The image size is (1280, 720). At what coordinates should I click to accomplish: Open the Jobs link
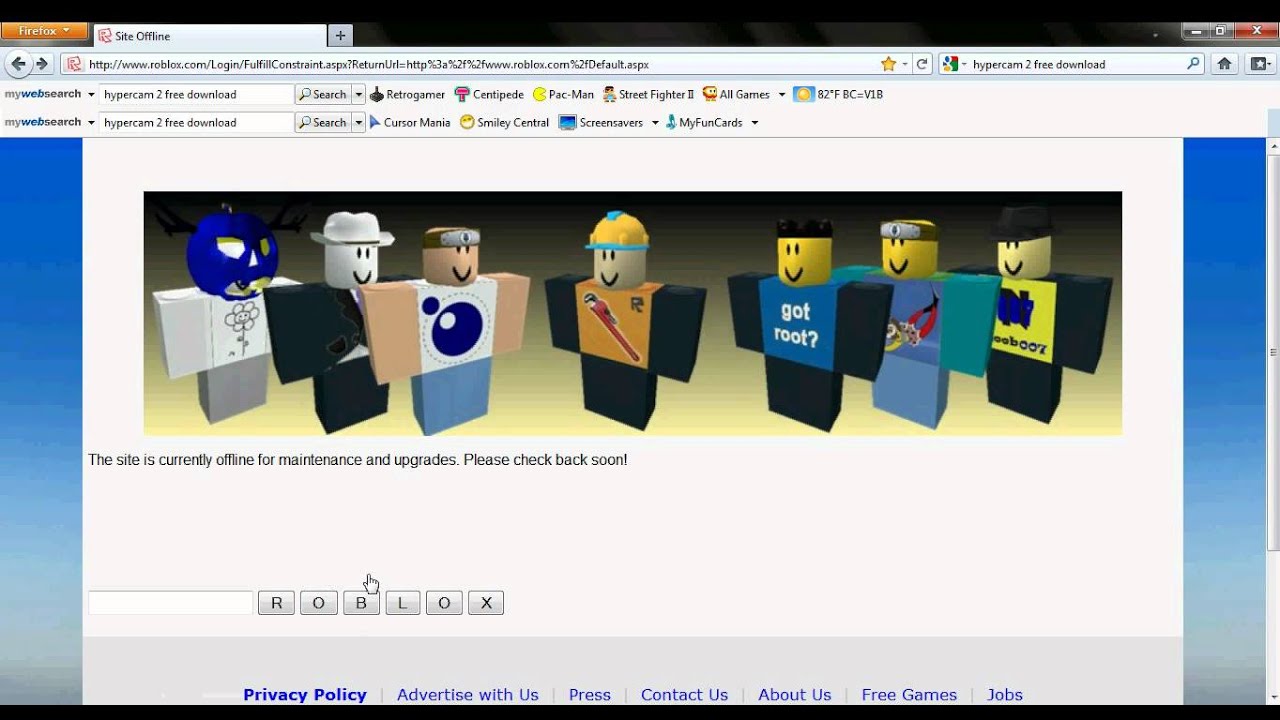[x=1005, y=694]
